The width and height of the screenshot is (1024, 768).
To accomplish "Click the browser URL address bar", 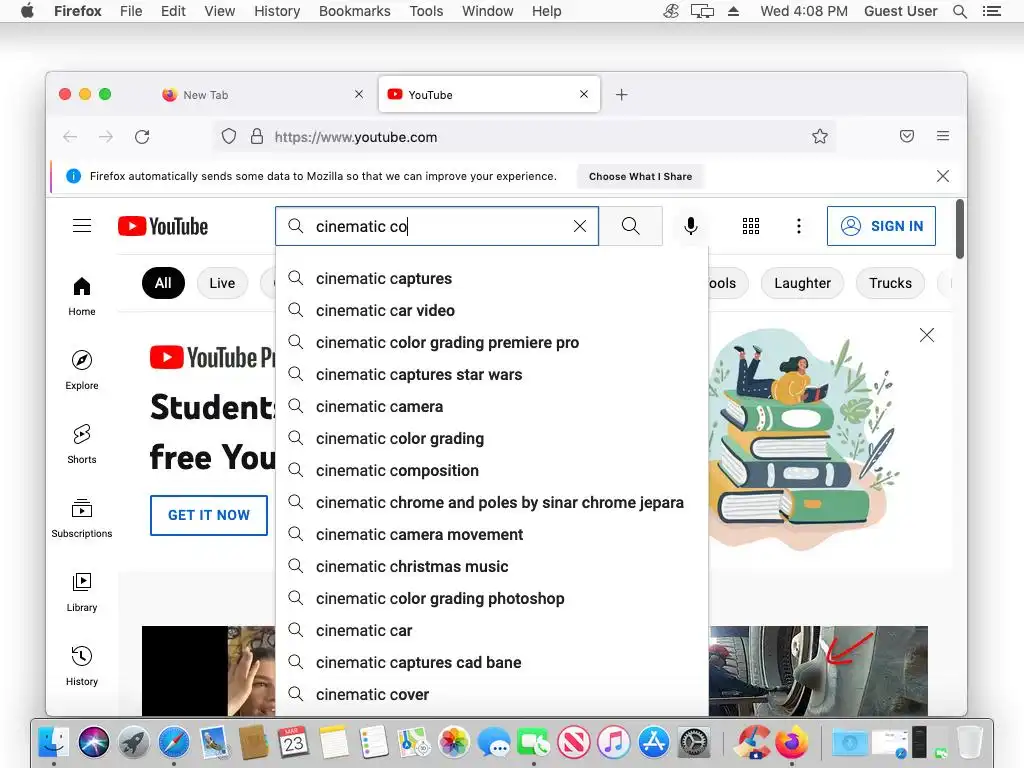I will coord(524,136).
